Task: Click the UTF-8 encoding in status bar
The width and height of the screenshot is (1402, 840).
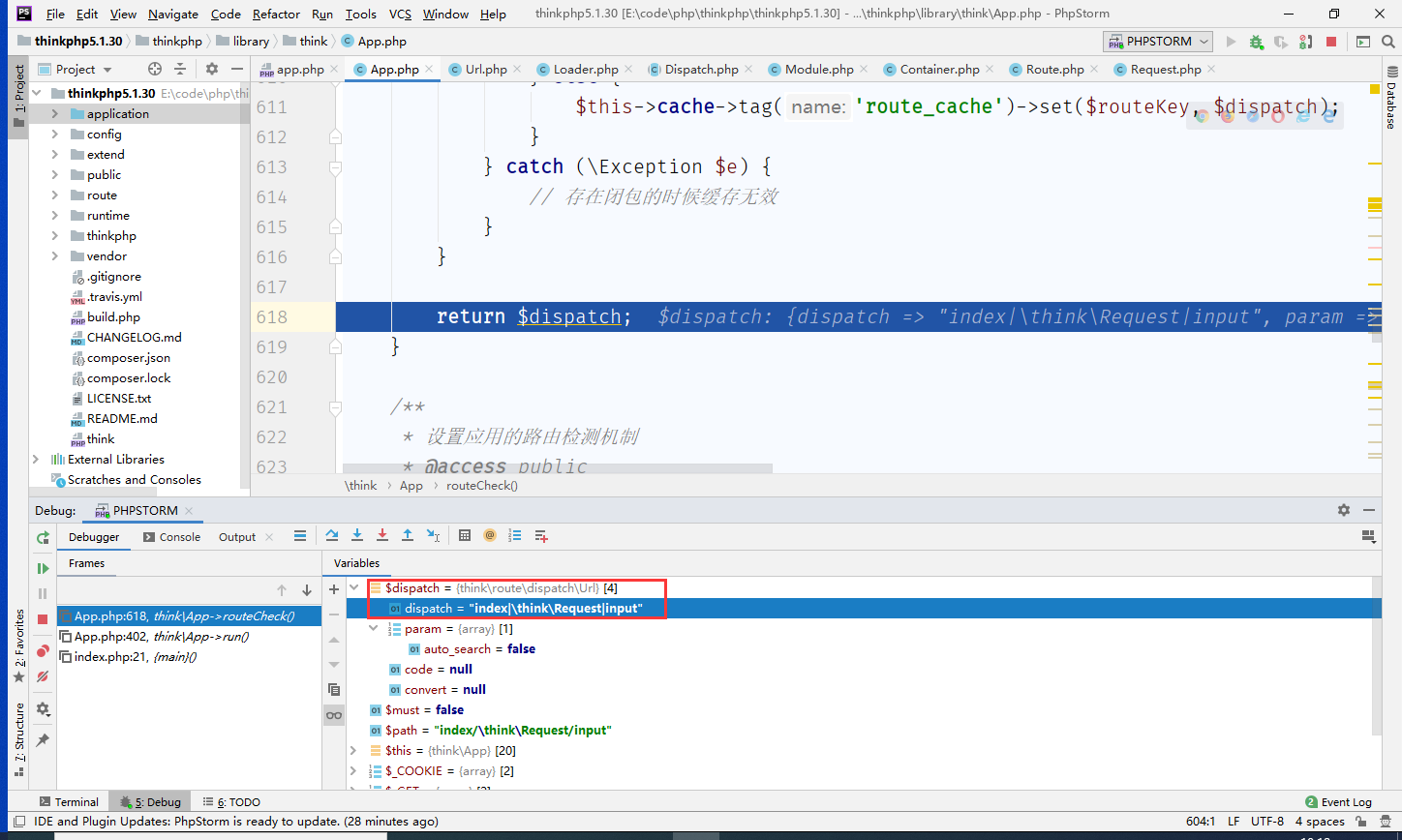Action: [1266, 821]
